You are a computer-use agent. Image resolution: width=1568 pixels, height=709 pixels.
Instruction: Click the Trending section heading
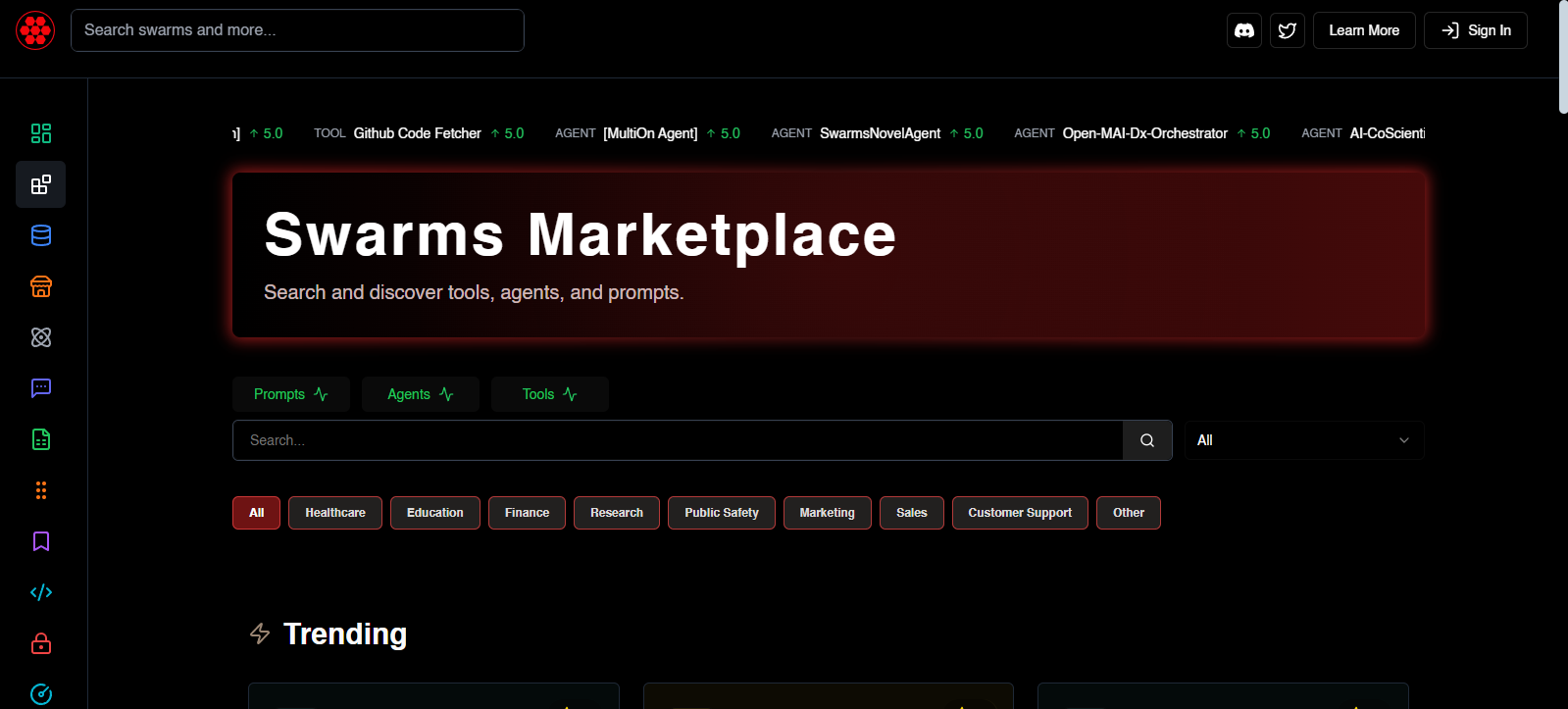(345, 633)
